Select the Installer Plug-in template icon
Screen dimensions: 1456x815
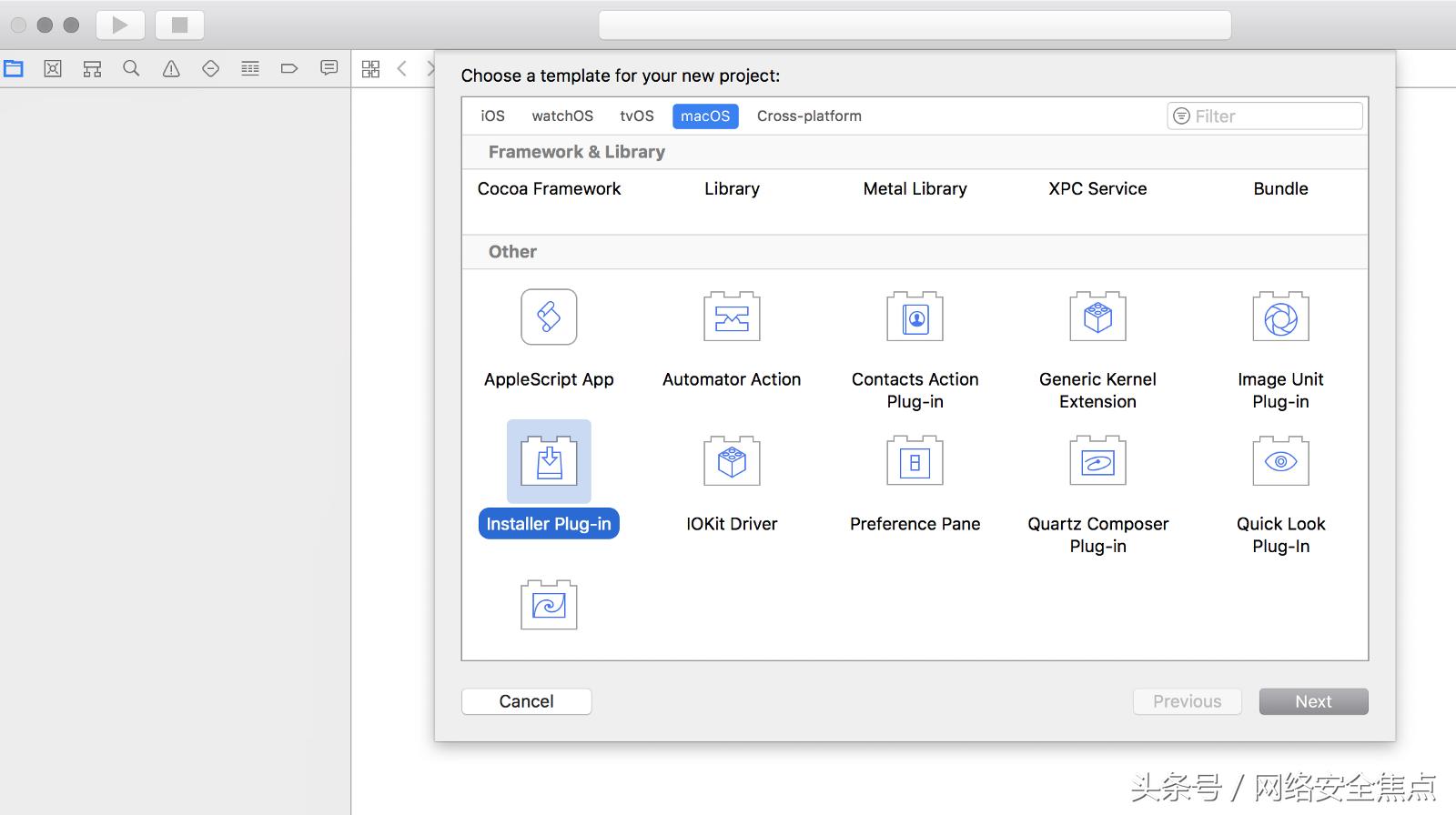[x=549, y=461]
